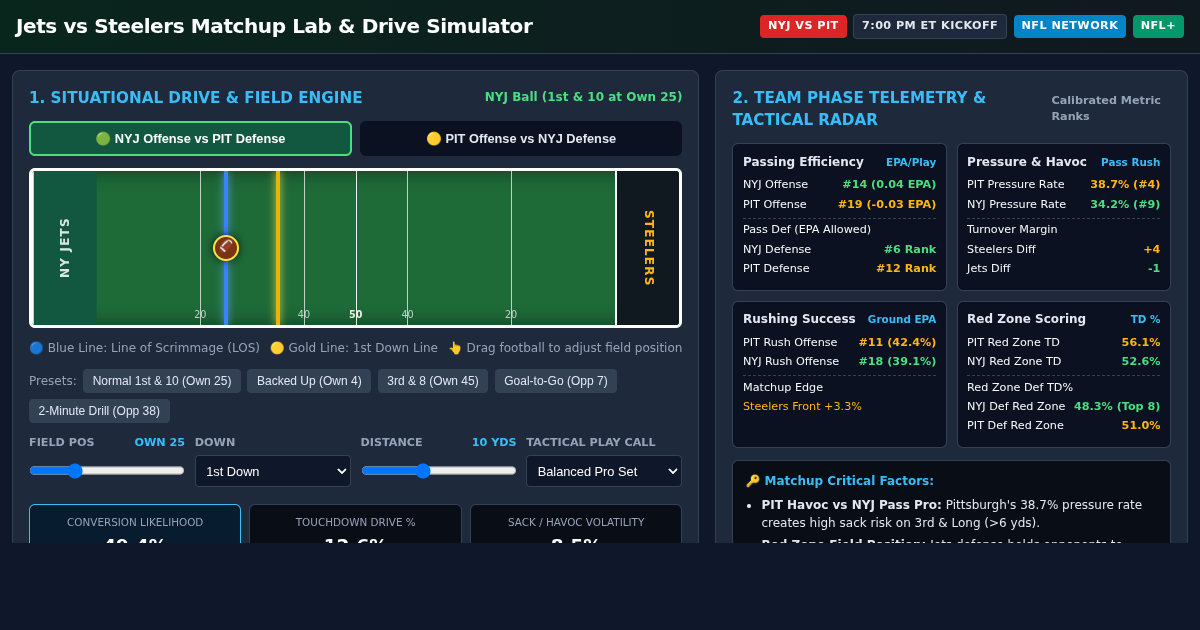The image size is (1200, 630).
Task: Click 'Calibrated Metric Ranks' label
Action: (1106, 109)
